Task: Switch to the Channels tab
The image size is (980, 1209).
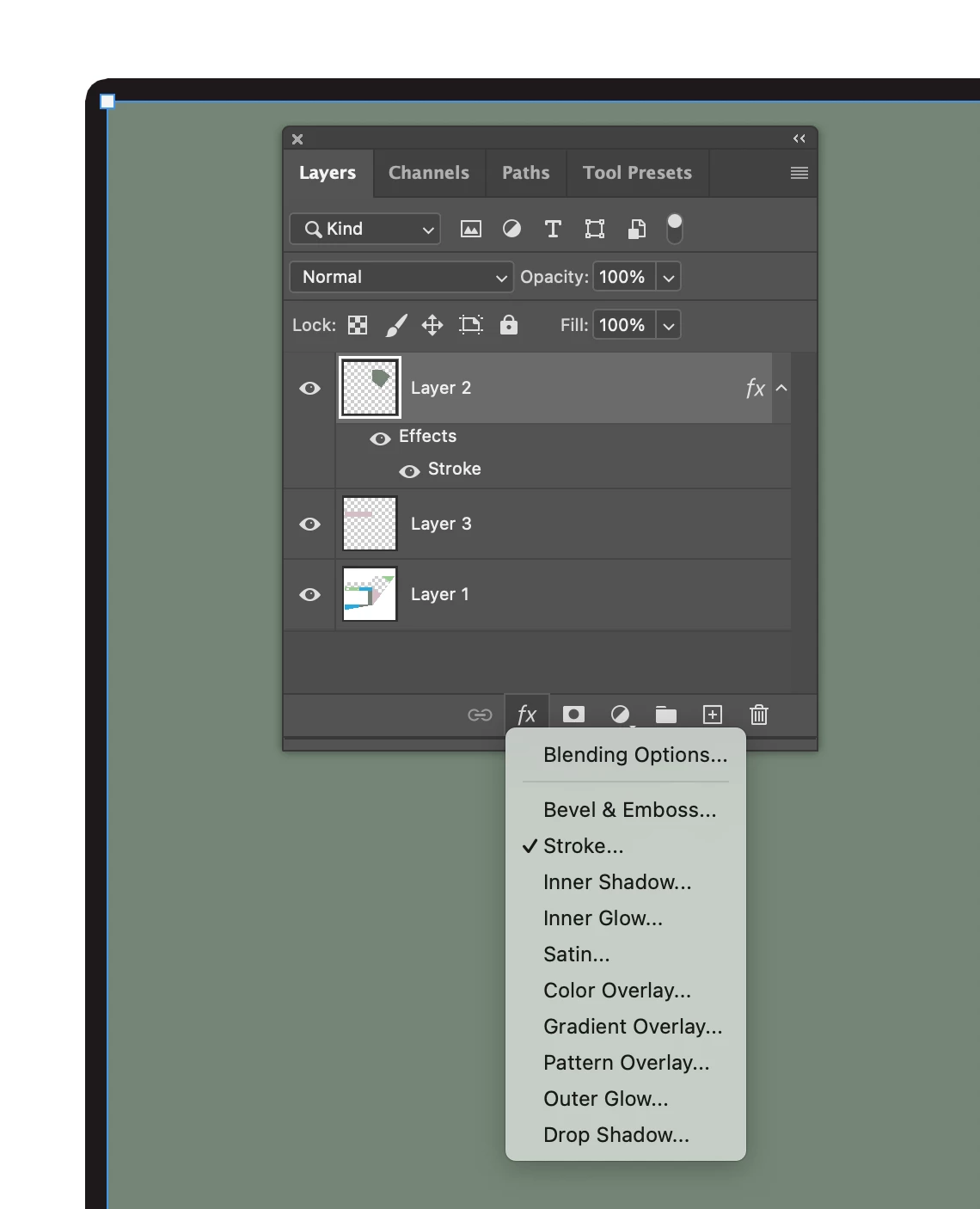Action: [x=429, y=173]
